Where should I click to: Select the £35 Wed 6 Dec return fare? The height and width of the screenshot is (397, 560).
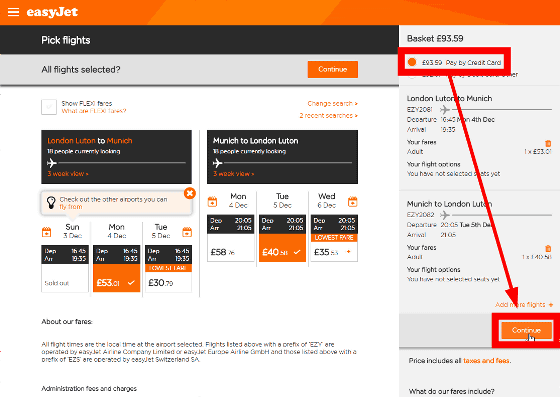(334, 238)
